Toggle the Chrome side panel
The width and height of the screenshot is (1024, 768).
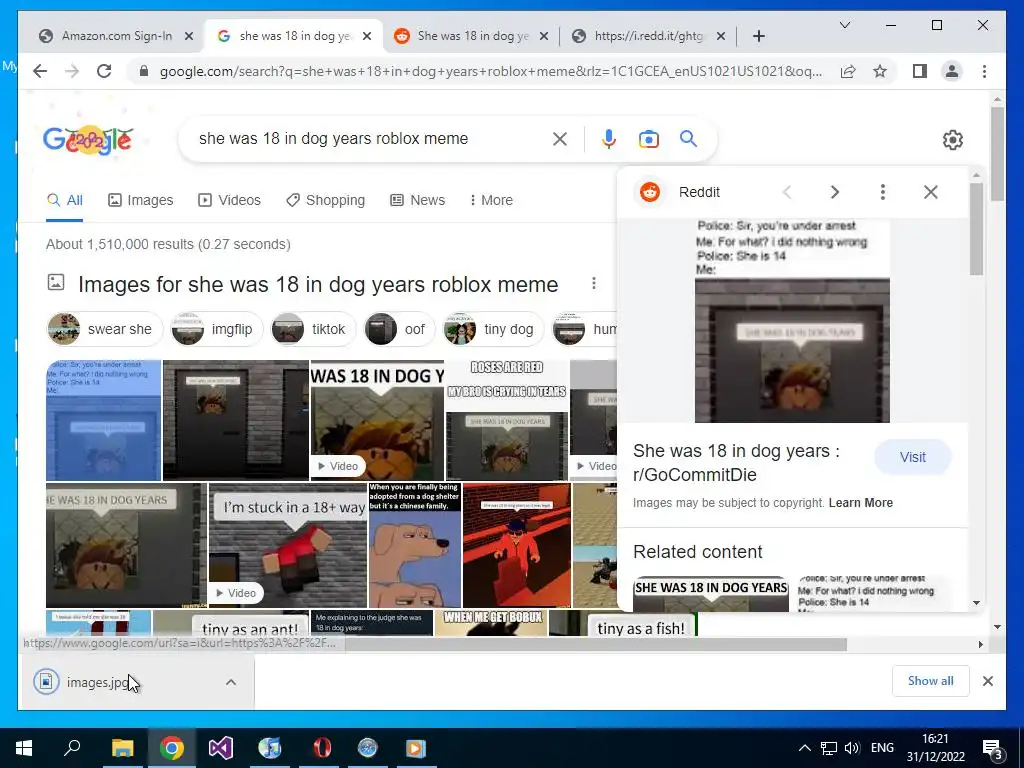920,71
